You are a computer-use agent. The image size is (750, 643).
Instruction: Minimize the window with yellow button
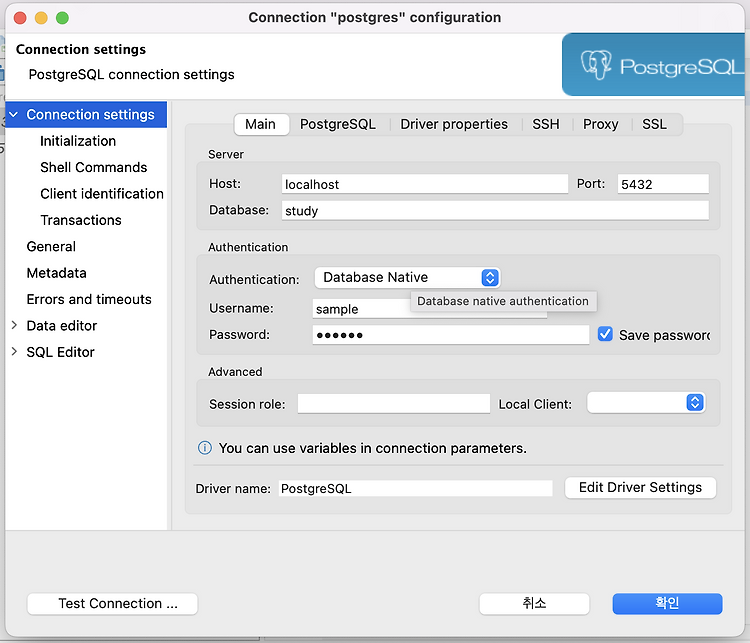pyautogui.click(x=41, y=18)
